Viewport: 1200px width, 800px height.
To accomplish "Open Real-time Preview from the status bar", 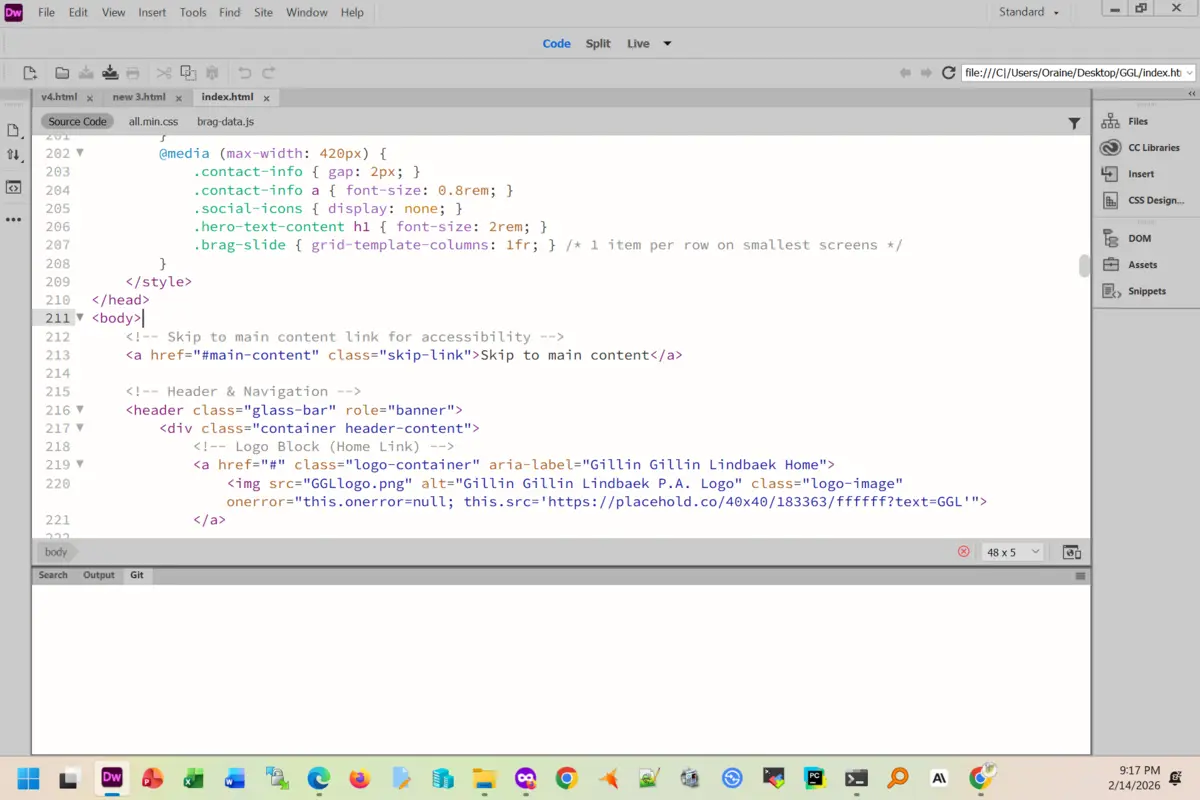I will [1071, 551].
